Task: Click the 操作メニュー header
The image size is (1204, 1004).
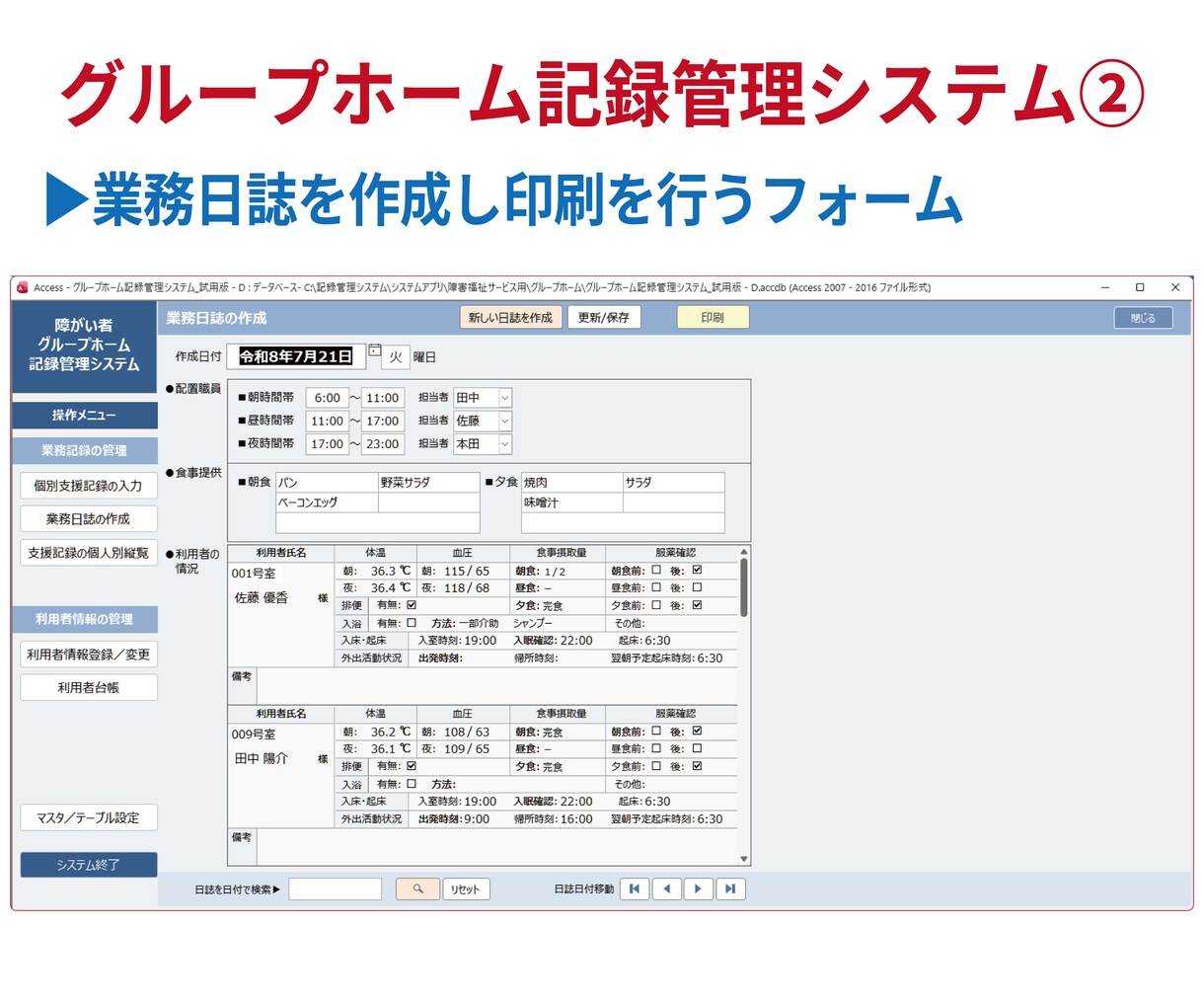Action: pyautogui.click(x=85, y=416)
